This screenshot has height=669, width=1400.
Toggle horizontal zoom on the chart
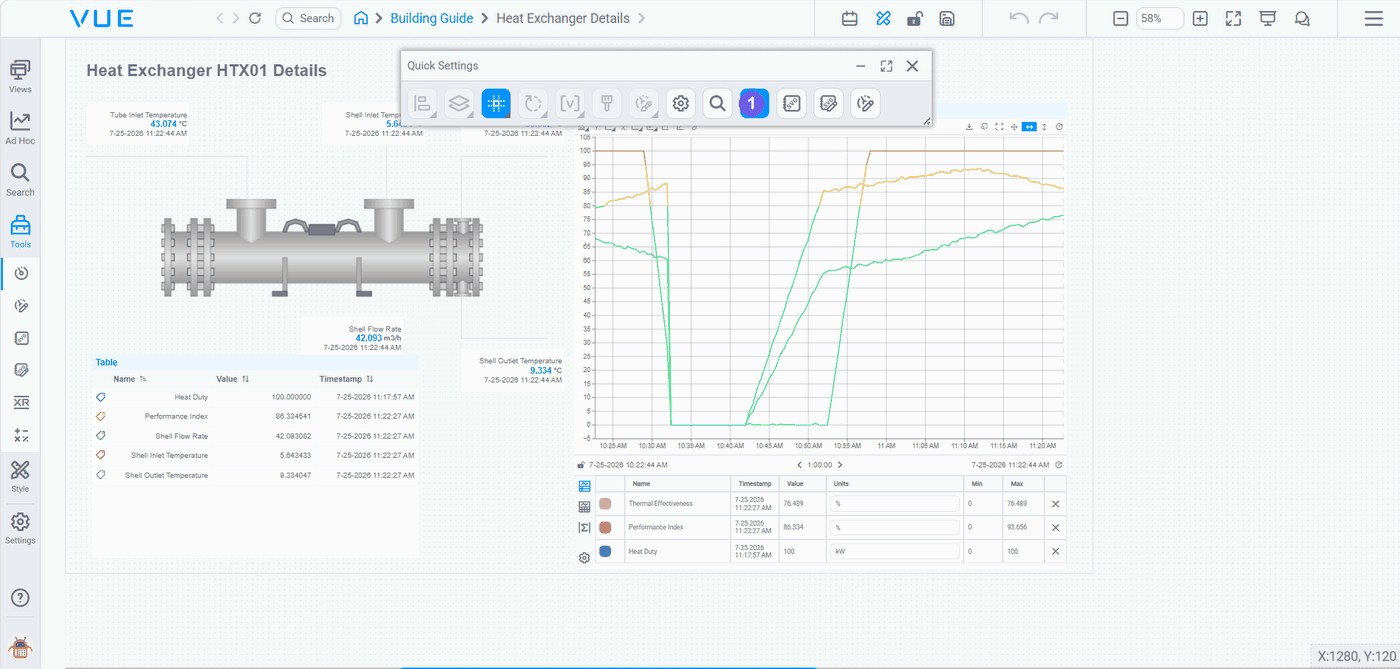click(x=1029, y=127)
